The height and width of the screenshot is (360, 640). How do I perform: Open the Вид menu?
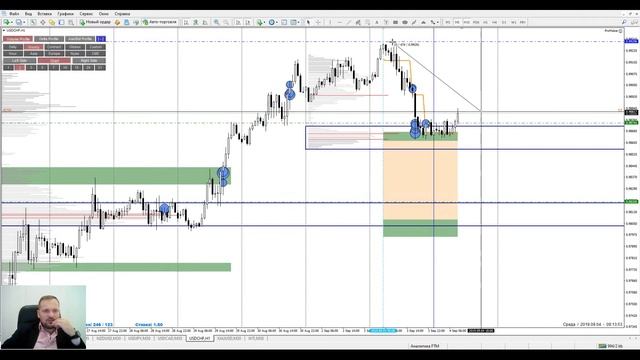pos(29,14)
